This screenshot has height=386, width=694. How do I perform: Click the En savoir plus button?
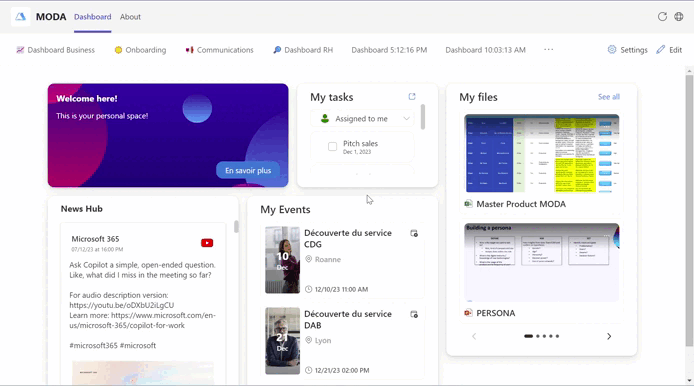click(x=248, y=170)
